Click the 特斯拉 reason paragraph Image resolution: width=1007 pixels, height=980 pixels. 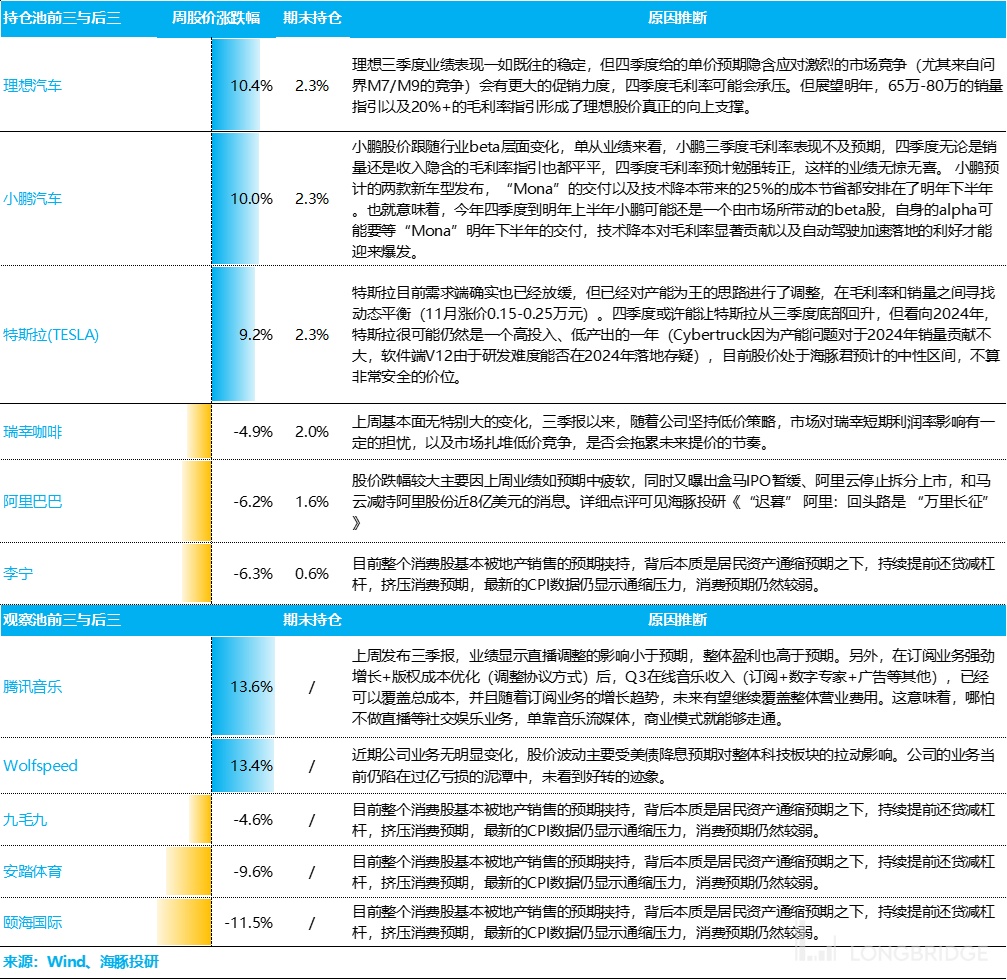click(x=677, y=335)
